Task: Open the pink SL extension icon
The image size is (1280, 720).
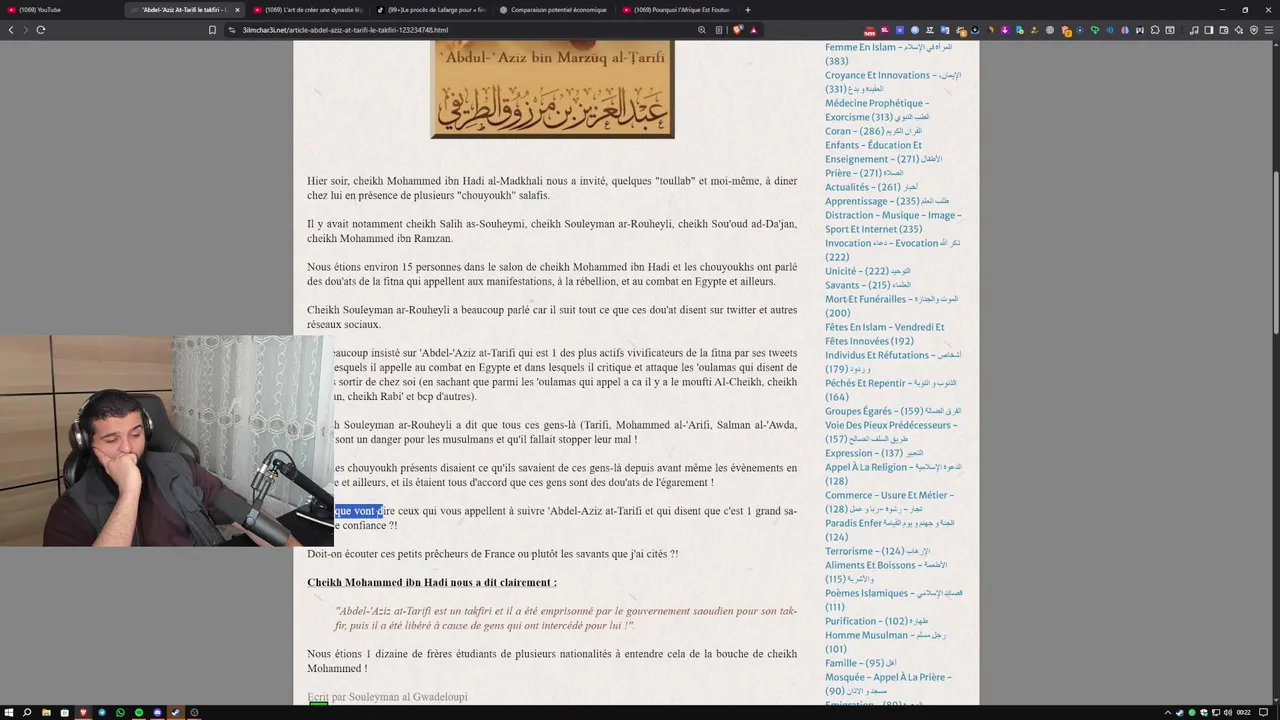Action: pyautogui.click(x=885, y=30)
